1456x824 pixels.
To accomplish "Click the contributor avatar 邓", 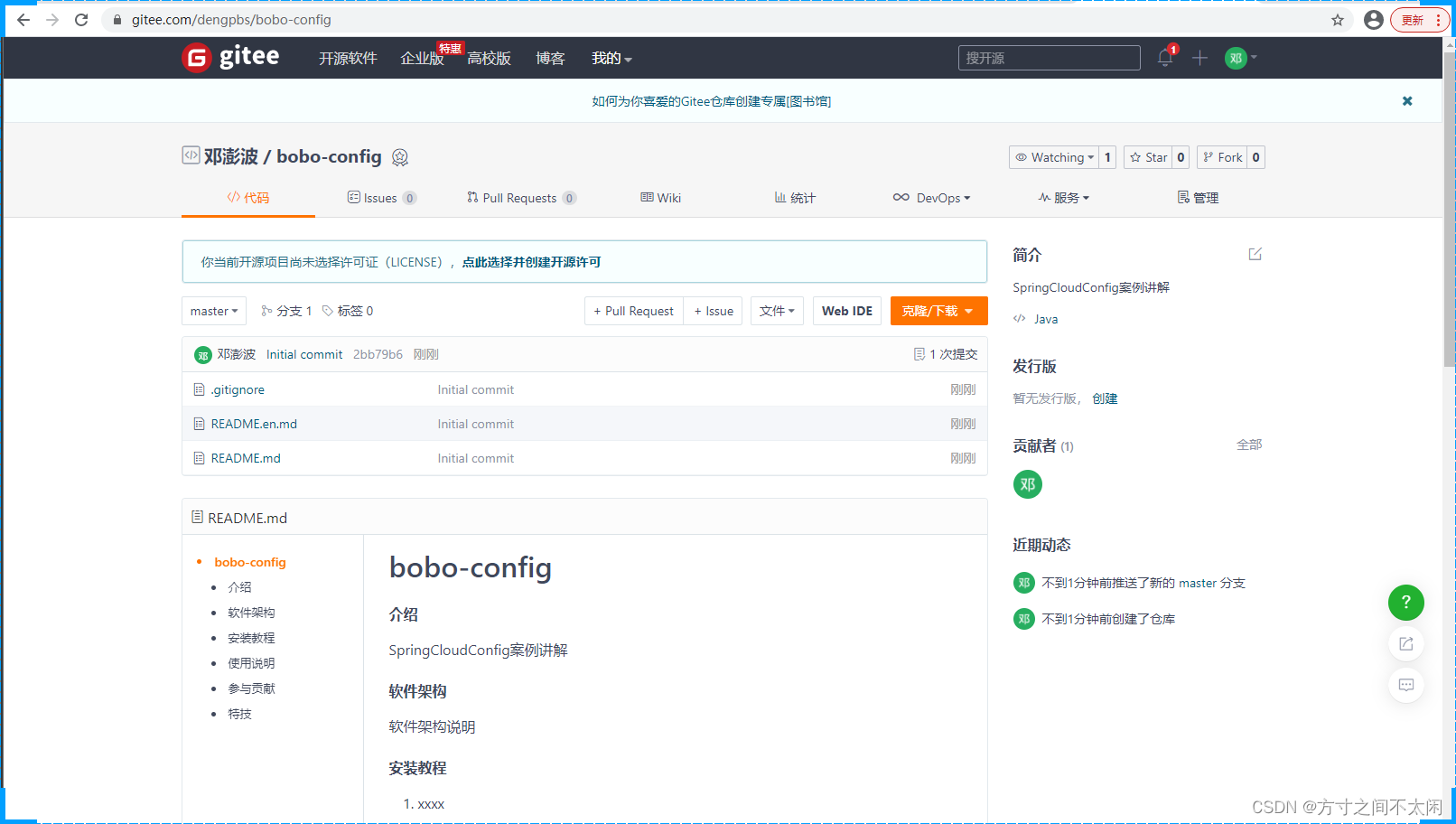I will [x=1028, y=484].
